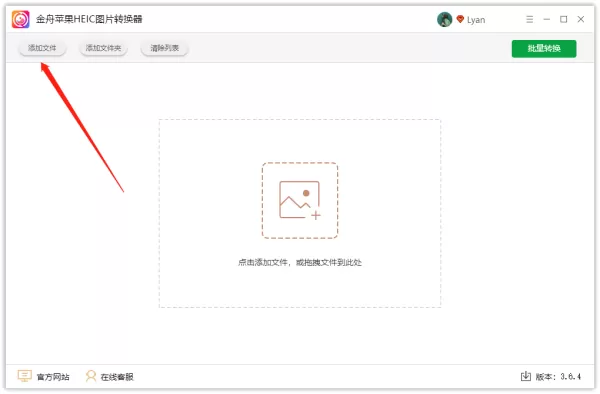Maximize the converter window

coord(564,19)
